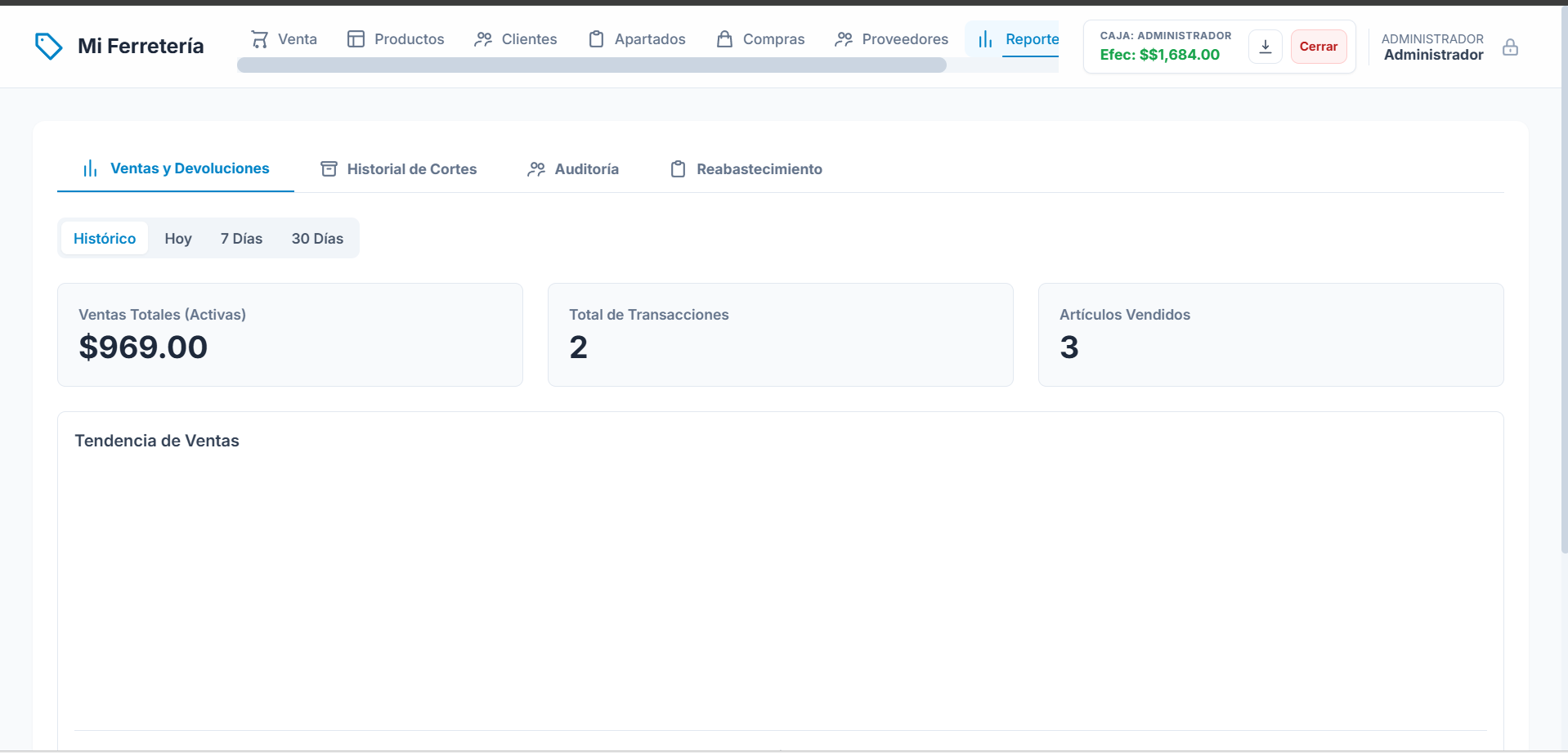
Task: Click the Artículos Vendidos card
Action: [1271, 335]
